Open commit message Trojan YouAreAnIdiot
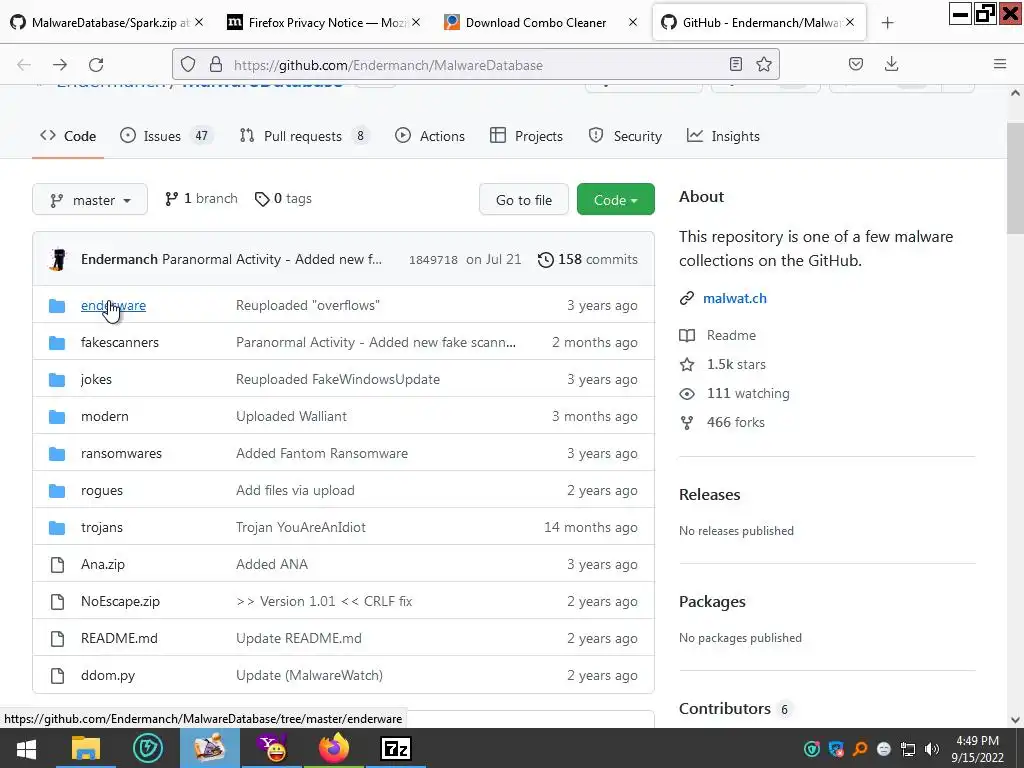 300,527
